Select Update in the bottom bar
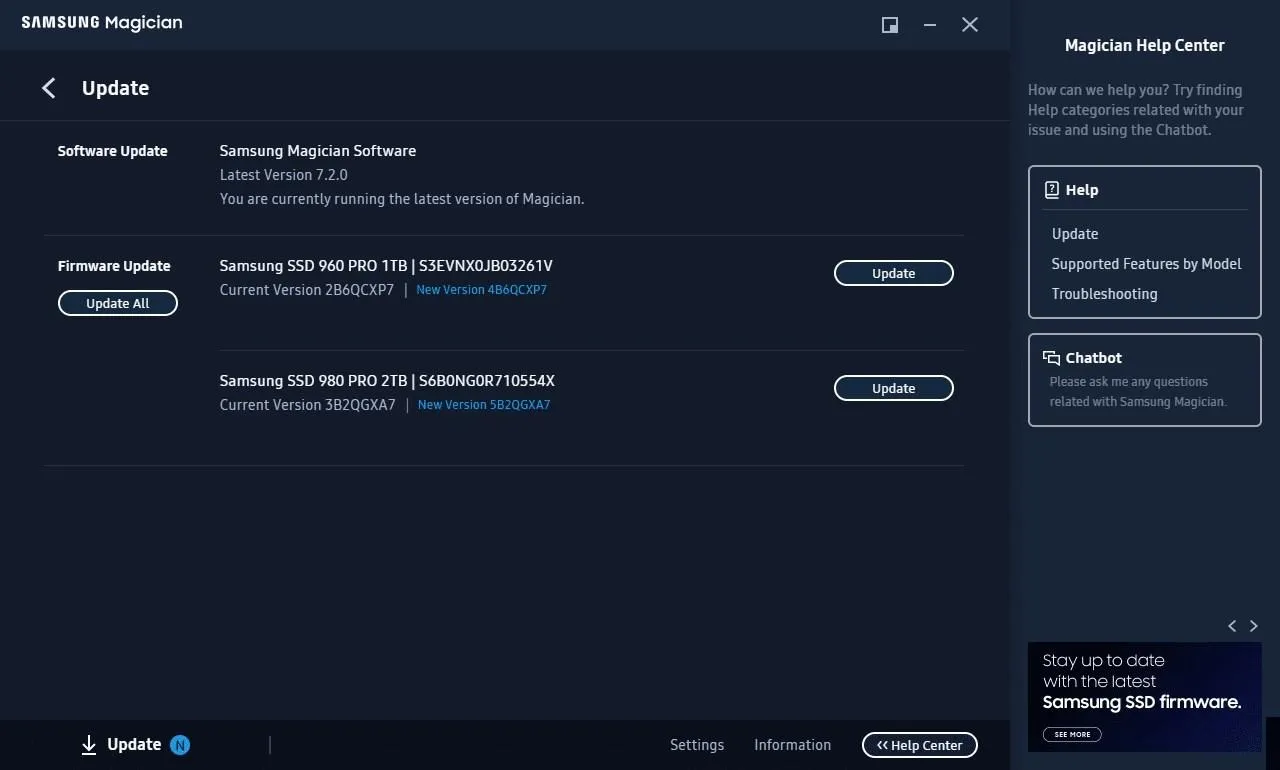The image size is (1280, 770). (134, 745)
